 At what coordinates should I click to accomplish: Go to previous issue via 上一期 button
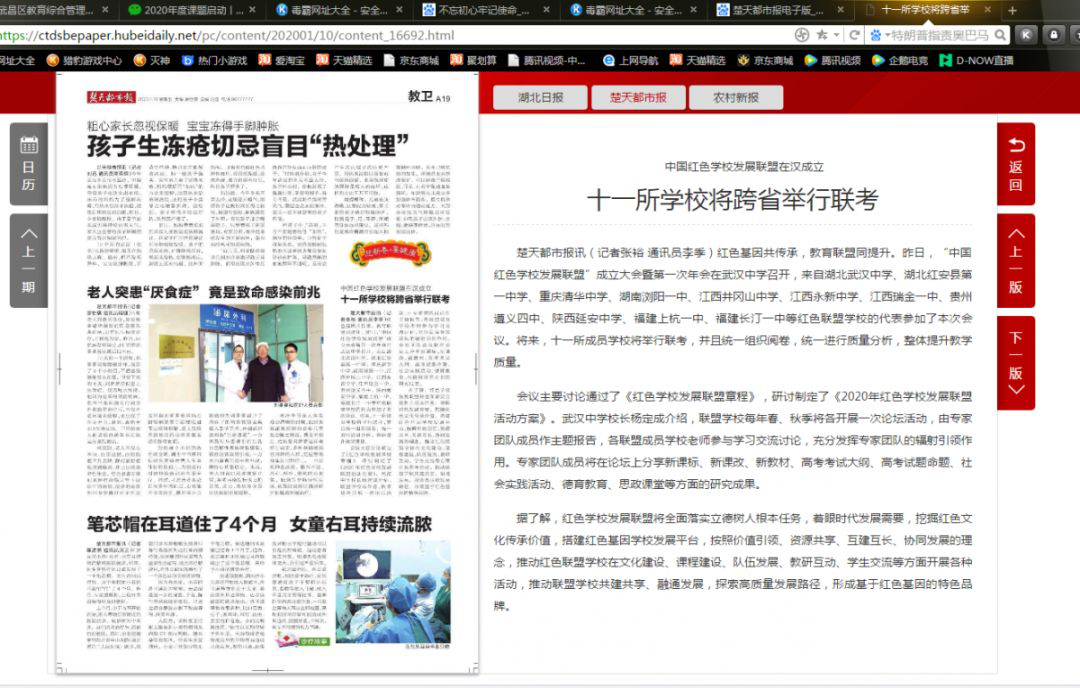pyautogui.click(x=28, y=260)
